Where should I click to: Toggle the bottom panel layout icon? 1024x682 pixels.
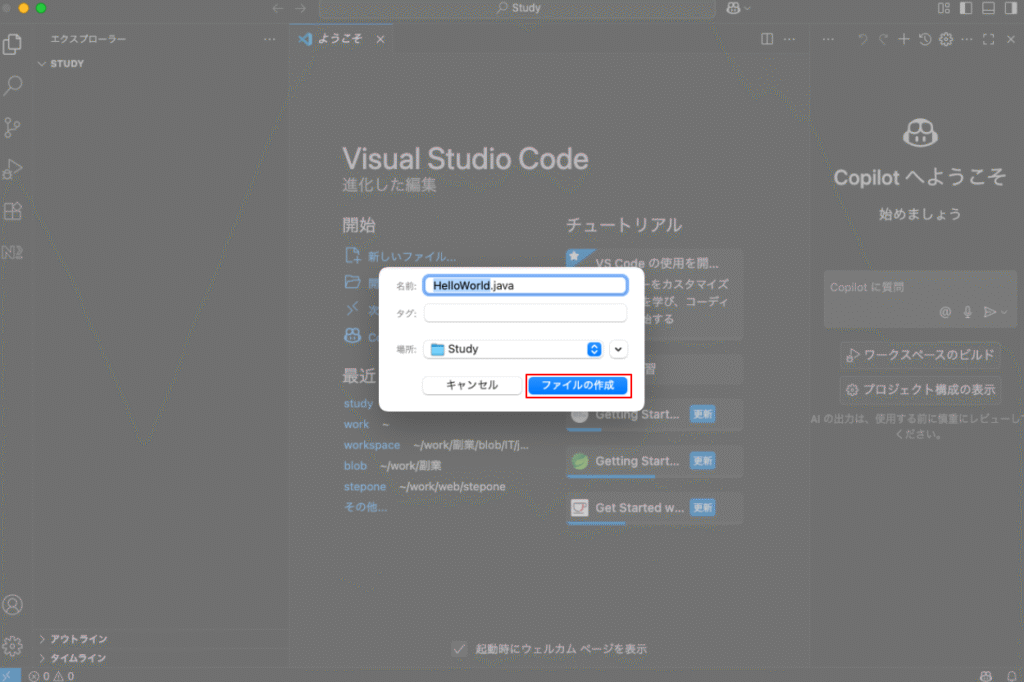point(989,8)
